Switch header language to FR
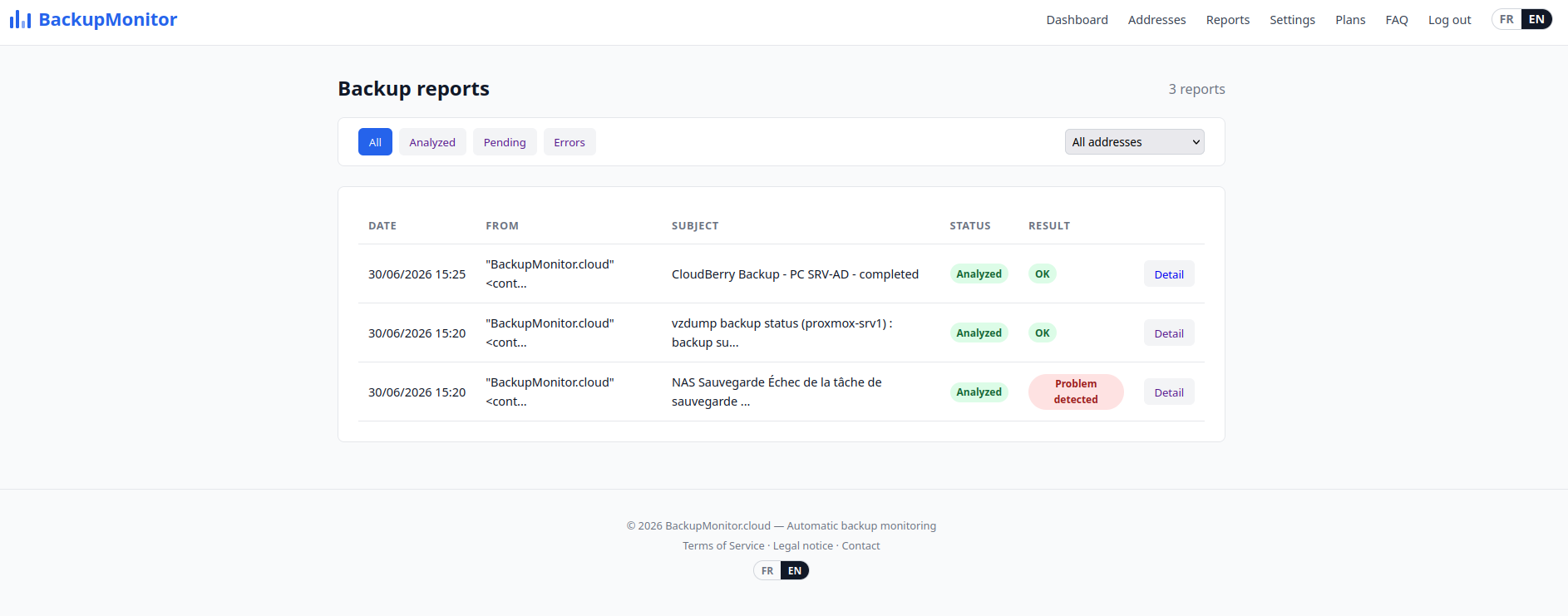This screenshot has width=1568, height=616. point(1506,19)
